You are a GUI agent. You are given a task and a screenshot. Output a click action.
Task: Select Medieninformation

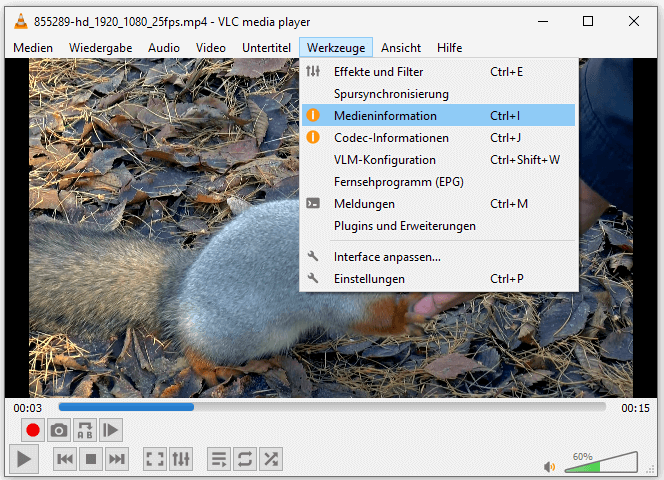point(438,116)
